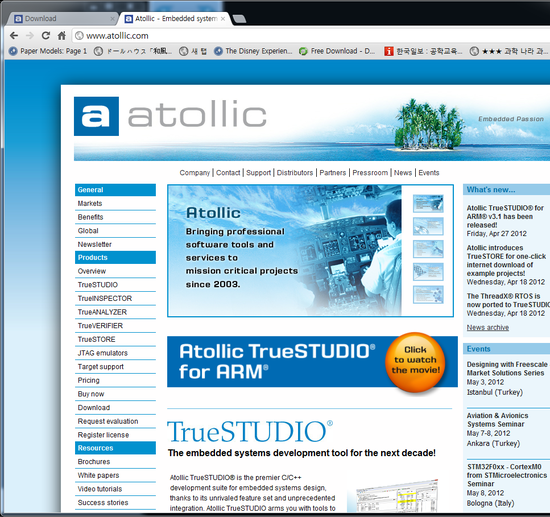
Task: Open Request evaluation in the sidebar
Action: point(108,422)
